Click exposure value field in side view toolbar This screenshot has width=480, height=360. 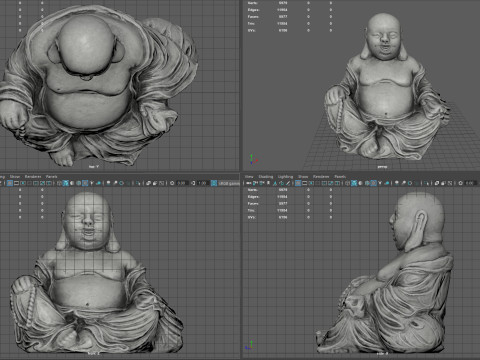(x=471, y=183)
